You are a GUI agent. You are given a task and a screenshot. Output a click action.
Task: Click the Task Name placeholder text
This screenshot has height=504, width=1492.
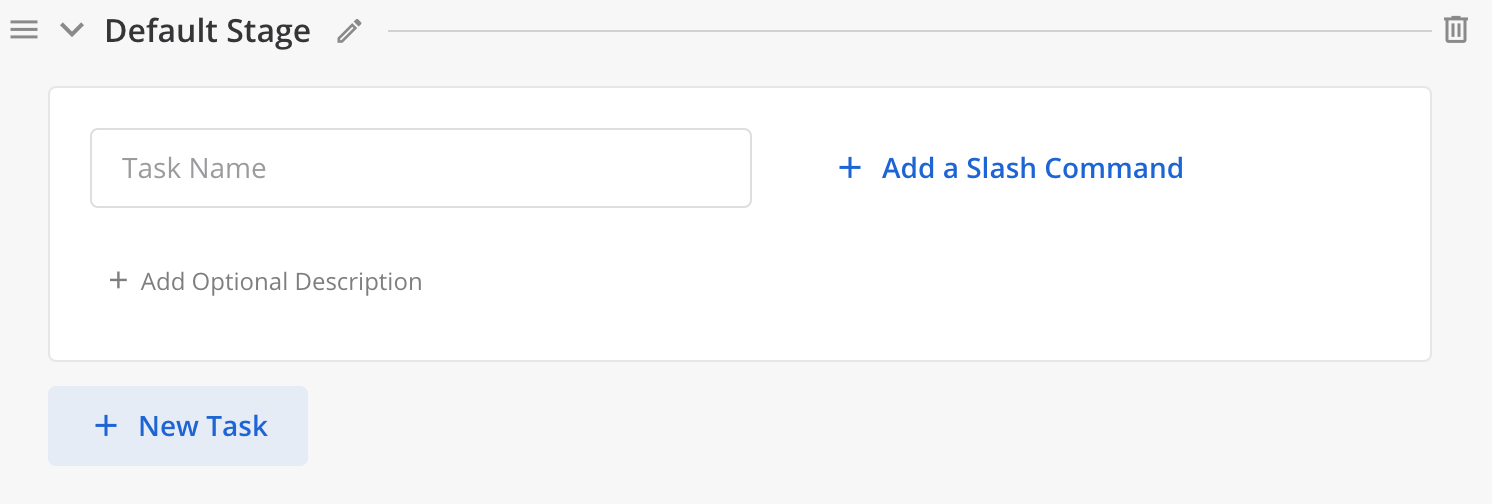[194, 168]
